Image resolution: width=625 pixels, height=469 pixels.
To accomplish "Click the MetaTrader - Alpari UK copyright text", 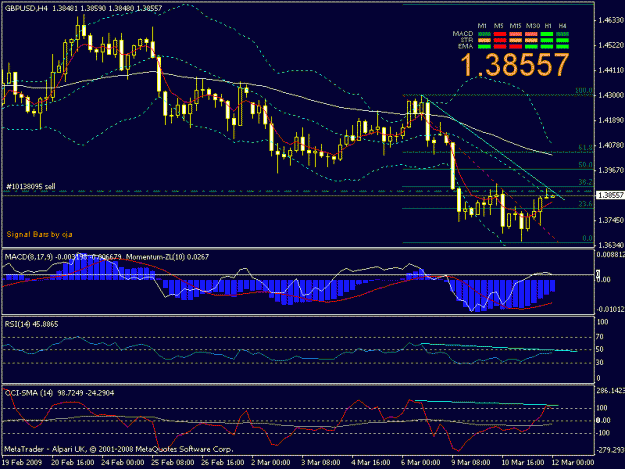I will pos(118,449).
